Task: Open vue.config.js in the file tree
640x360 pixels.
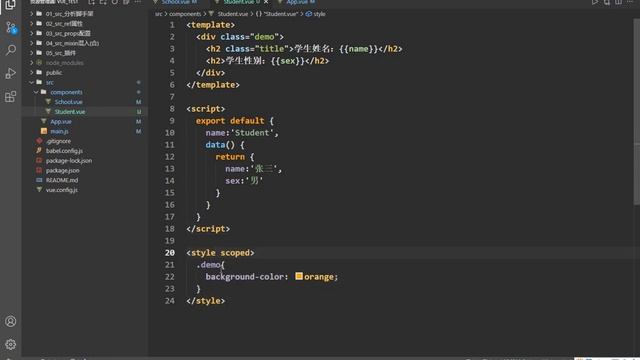Action: [x=62, y=190]
